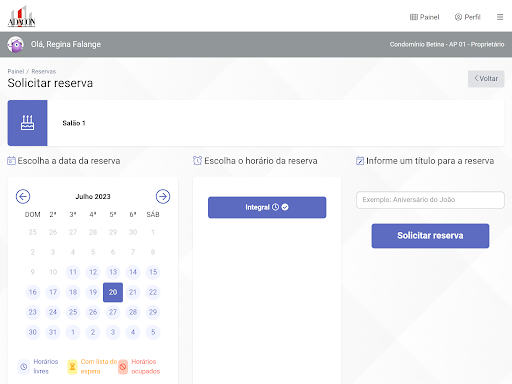
Task: Click the Horários ocupados blocked icon
Action: [x=123, y=367]
